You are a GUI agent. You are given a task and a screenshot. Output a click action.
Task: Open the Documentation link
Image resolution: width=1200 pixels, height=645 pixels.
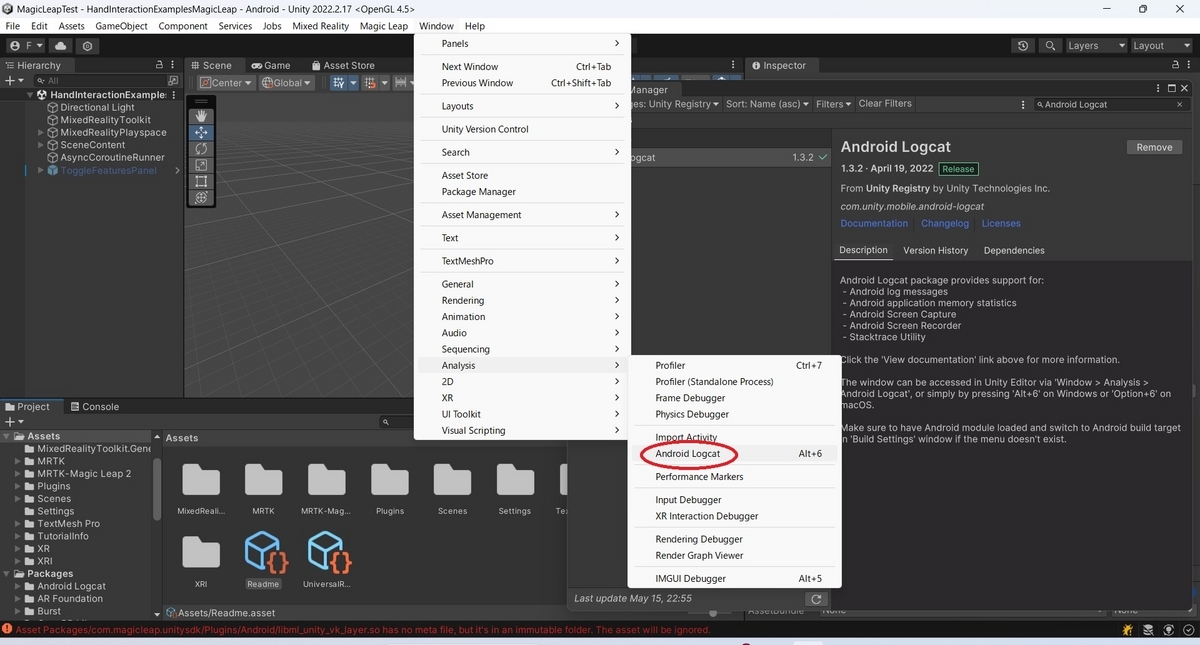click(874, 223)
